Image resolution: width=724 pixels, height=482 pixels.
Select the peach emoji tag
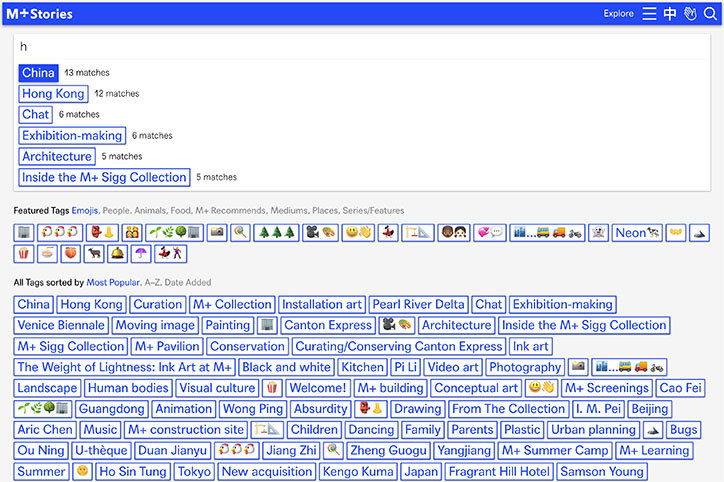click(x=71, y=253)
